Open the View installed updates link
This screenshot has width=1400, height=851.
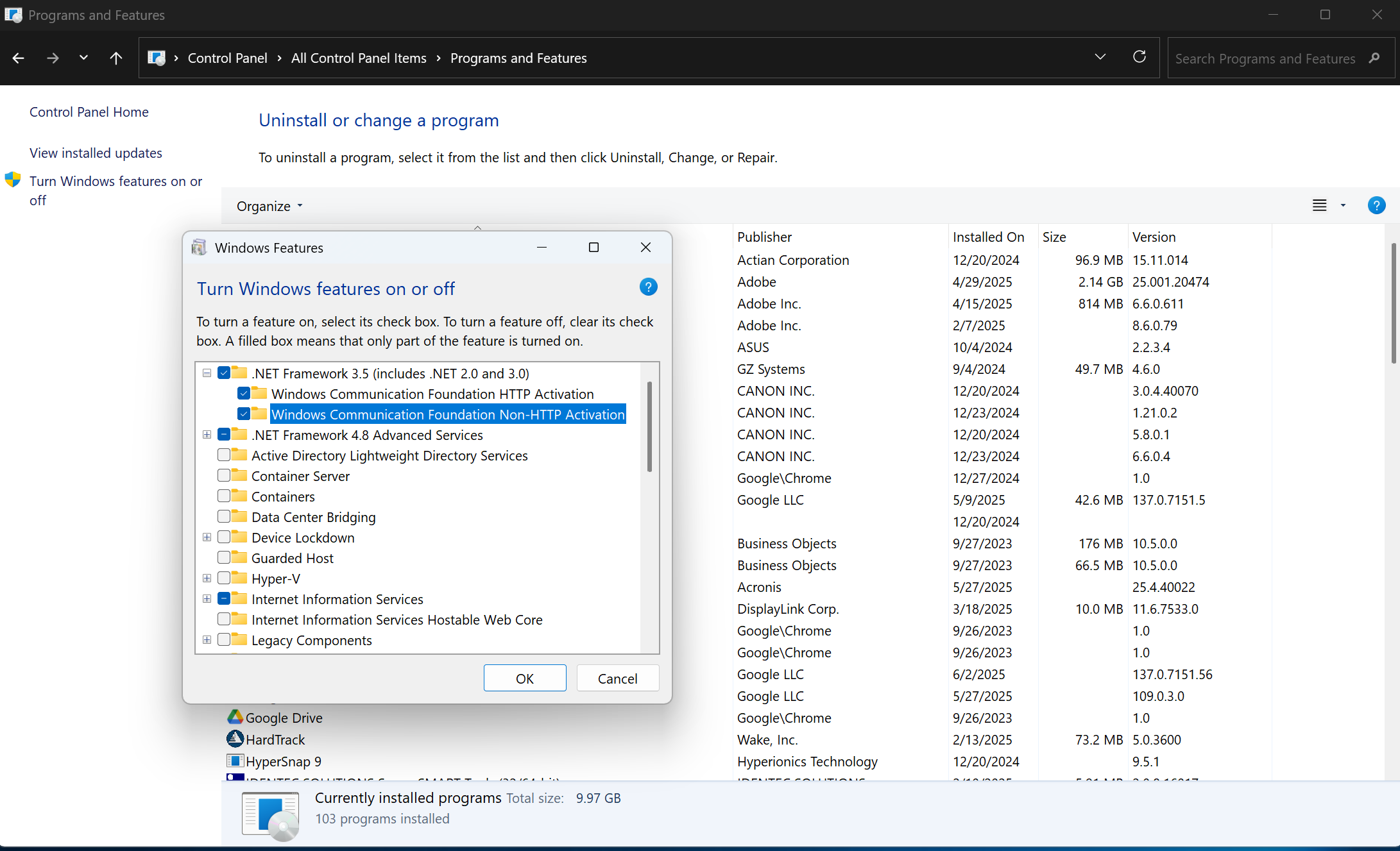tap(96, 153)
